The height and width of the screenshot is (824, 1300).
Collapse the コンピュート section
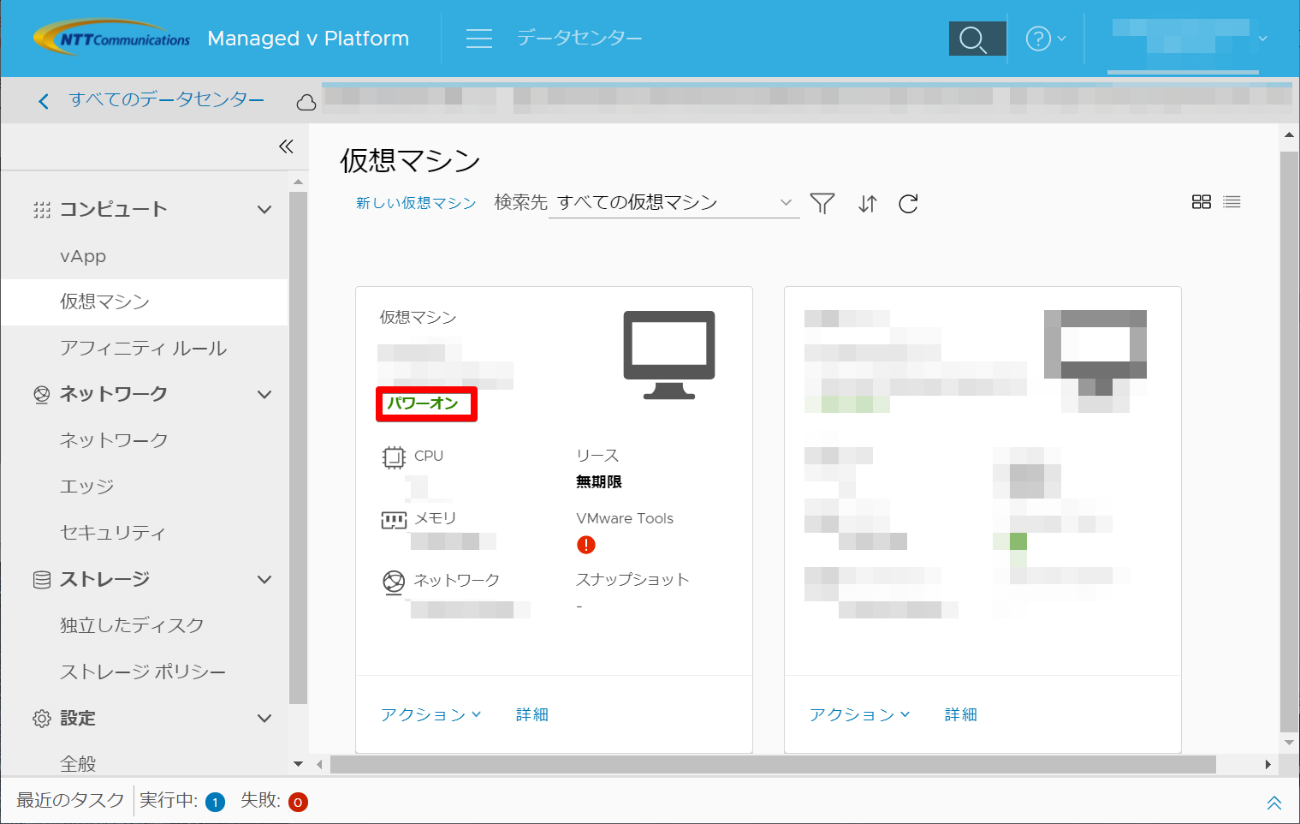[x=264, y=209]
